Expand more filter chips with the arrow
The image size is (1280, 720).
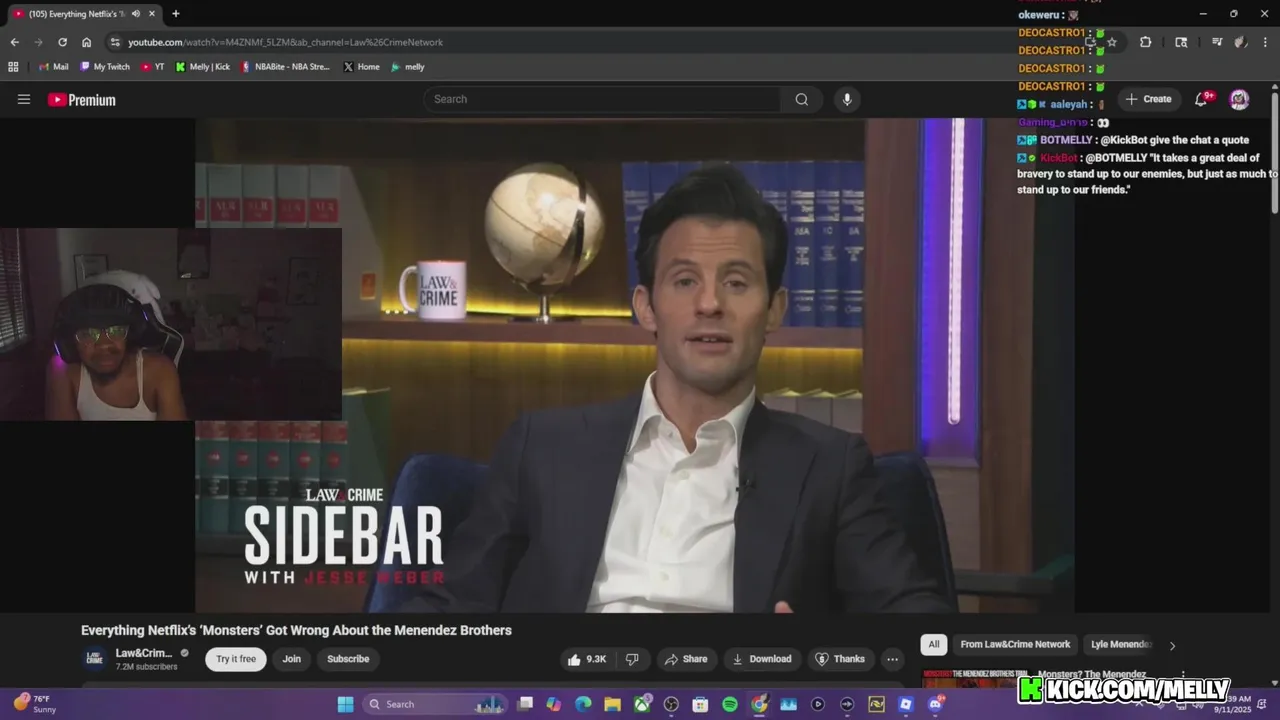(x=1172, y=646)
